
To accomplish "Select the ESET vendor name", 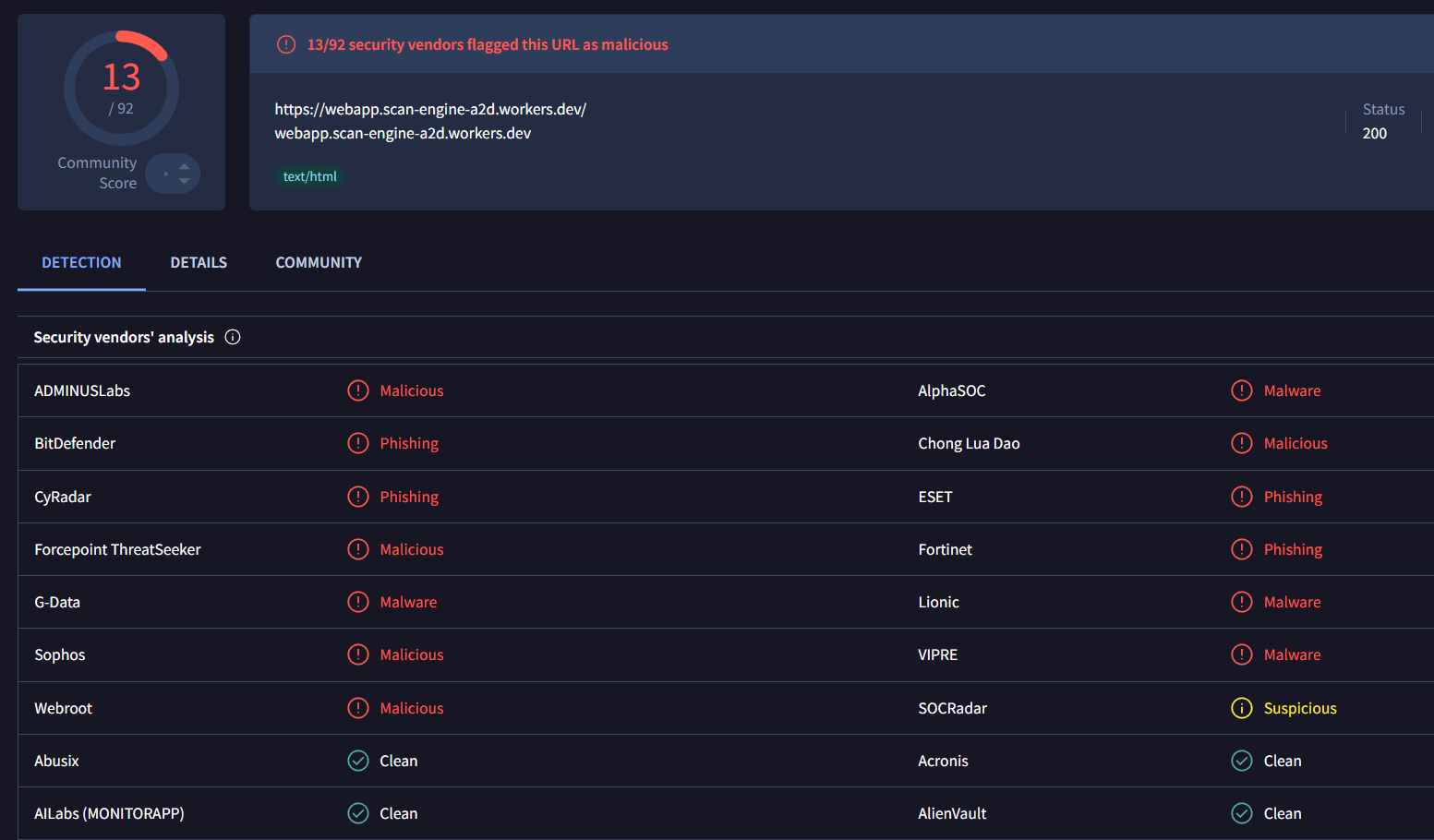I will (x=935, y=497).
